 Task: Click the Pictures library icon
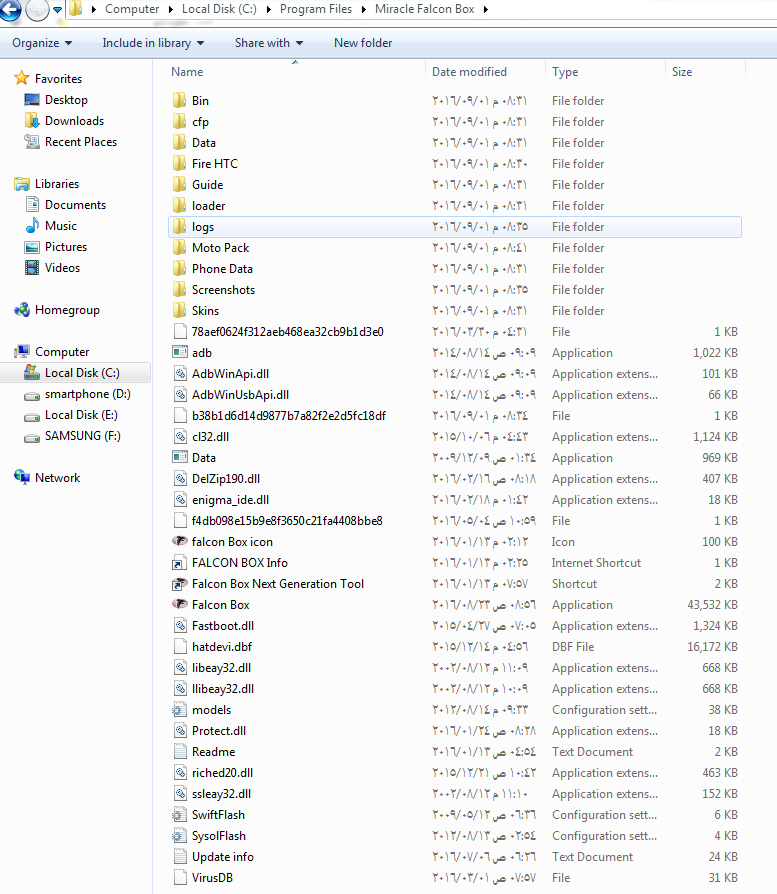[32, 247]
